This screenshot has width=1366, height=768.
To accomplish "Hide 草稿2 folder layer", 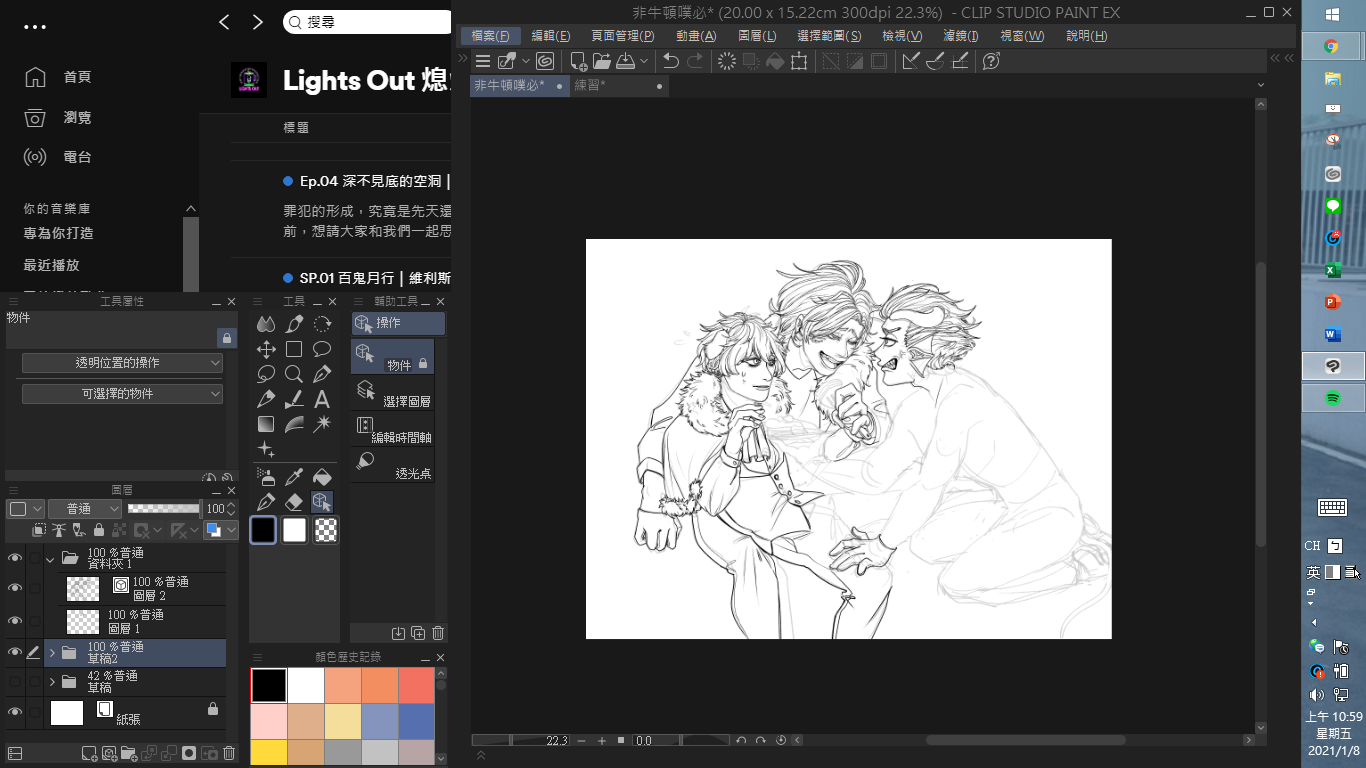I will [x=15, y=652].
